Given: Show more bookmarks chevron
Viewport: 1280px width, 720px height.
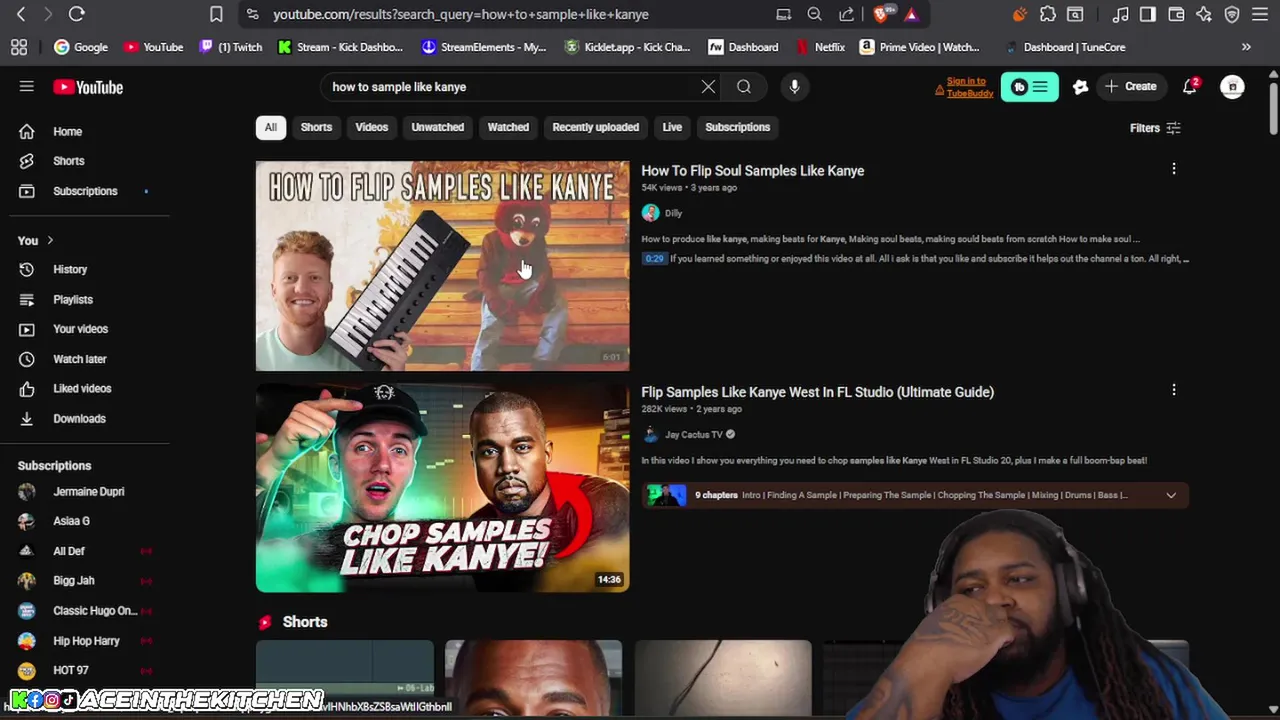Looking at the screenshot, I should (1246, 47).
